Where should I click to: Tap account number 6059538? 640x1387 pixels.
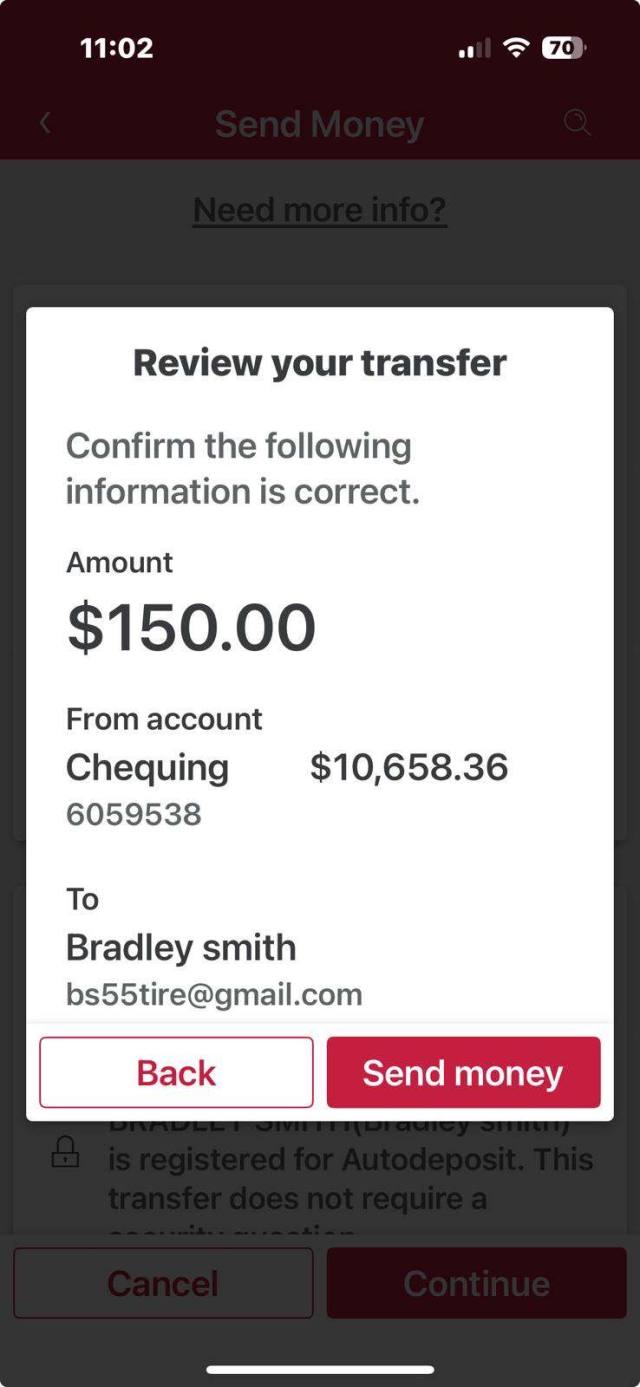(x=134, y=815)
